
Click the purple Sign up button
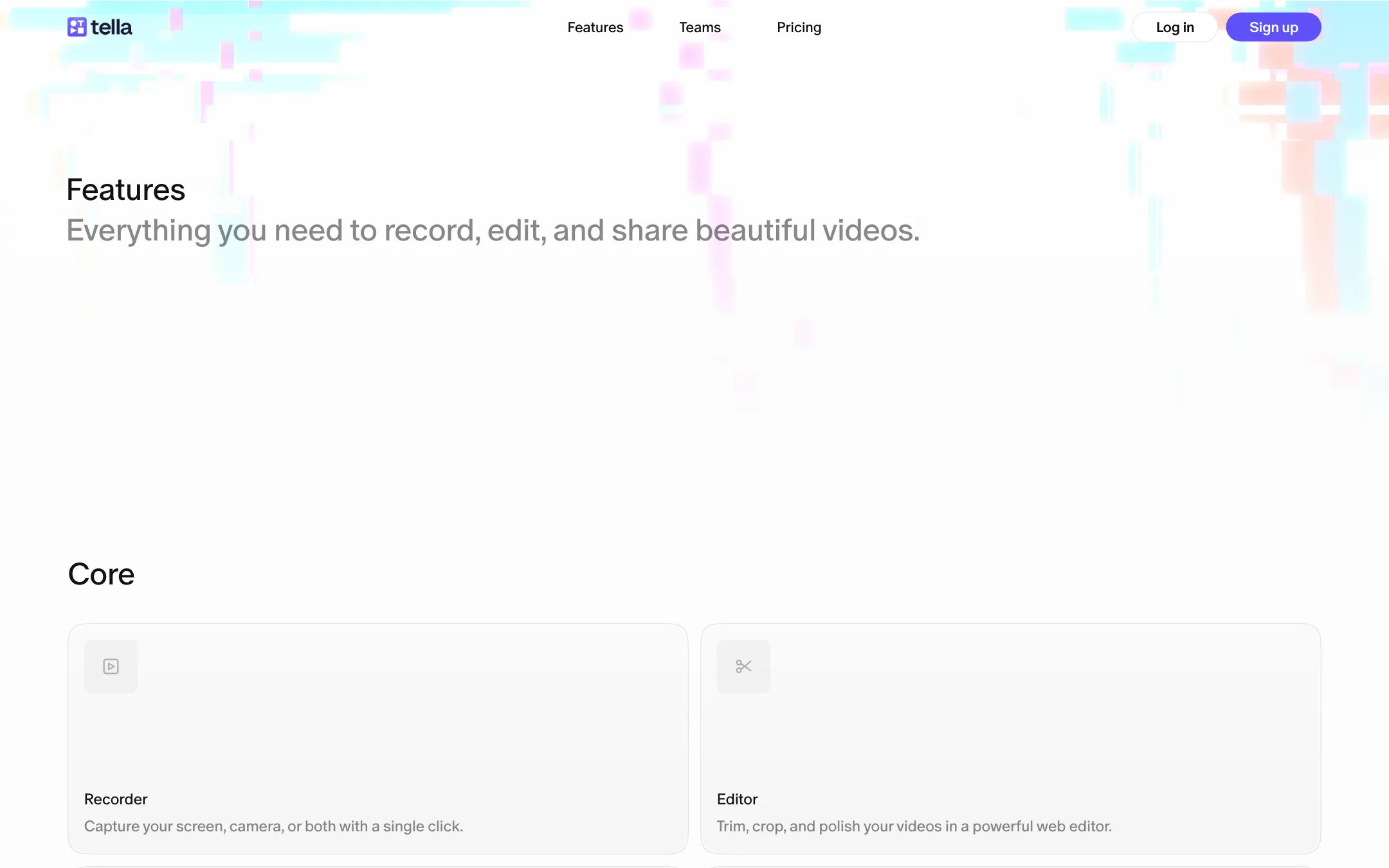pyautogui.click(x=1273, y=27)
